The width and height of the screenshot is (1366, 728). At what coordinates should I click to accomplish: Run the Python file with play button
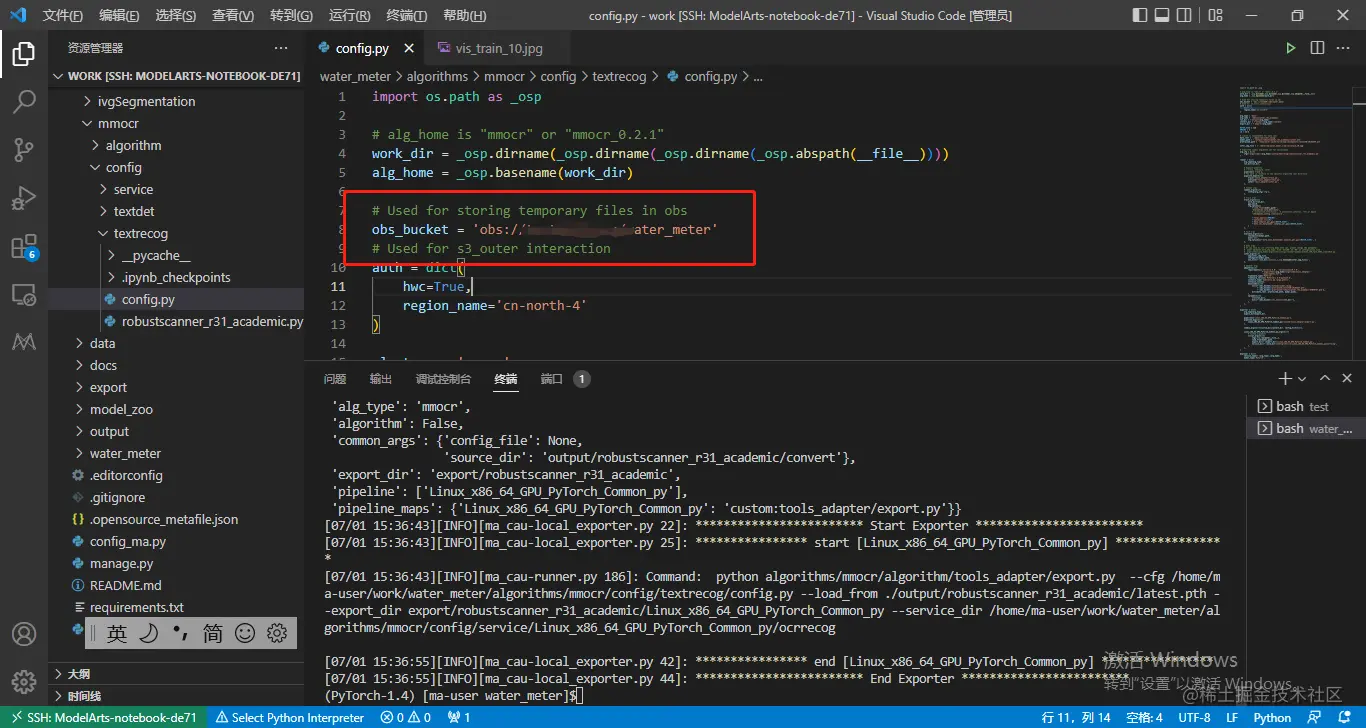(x=1291, y=48)
